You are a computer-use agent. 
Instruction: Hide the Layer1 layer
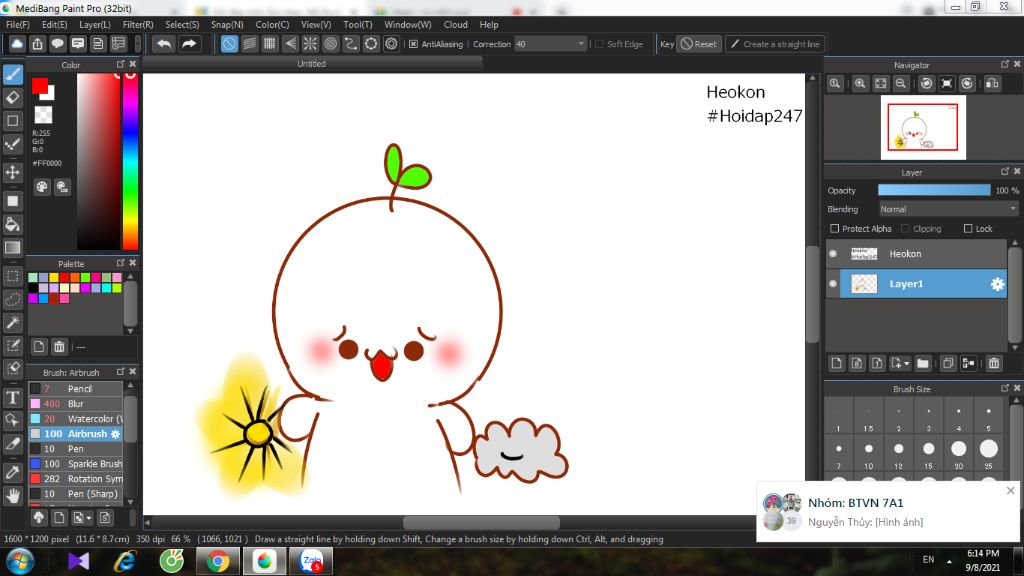(x=833, y=283)
